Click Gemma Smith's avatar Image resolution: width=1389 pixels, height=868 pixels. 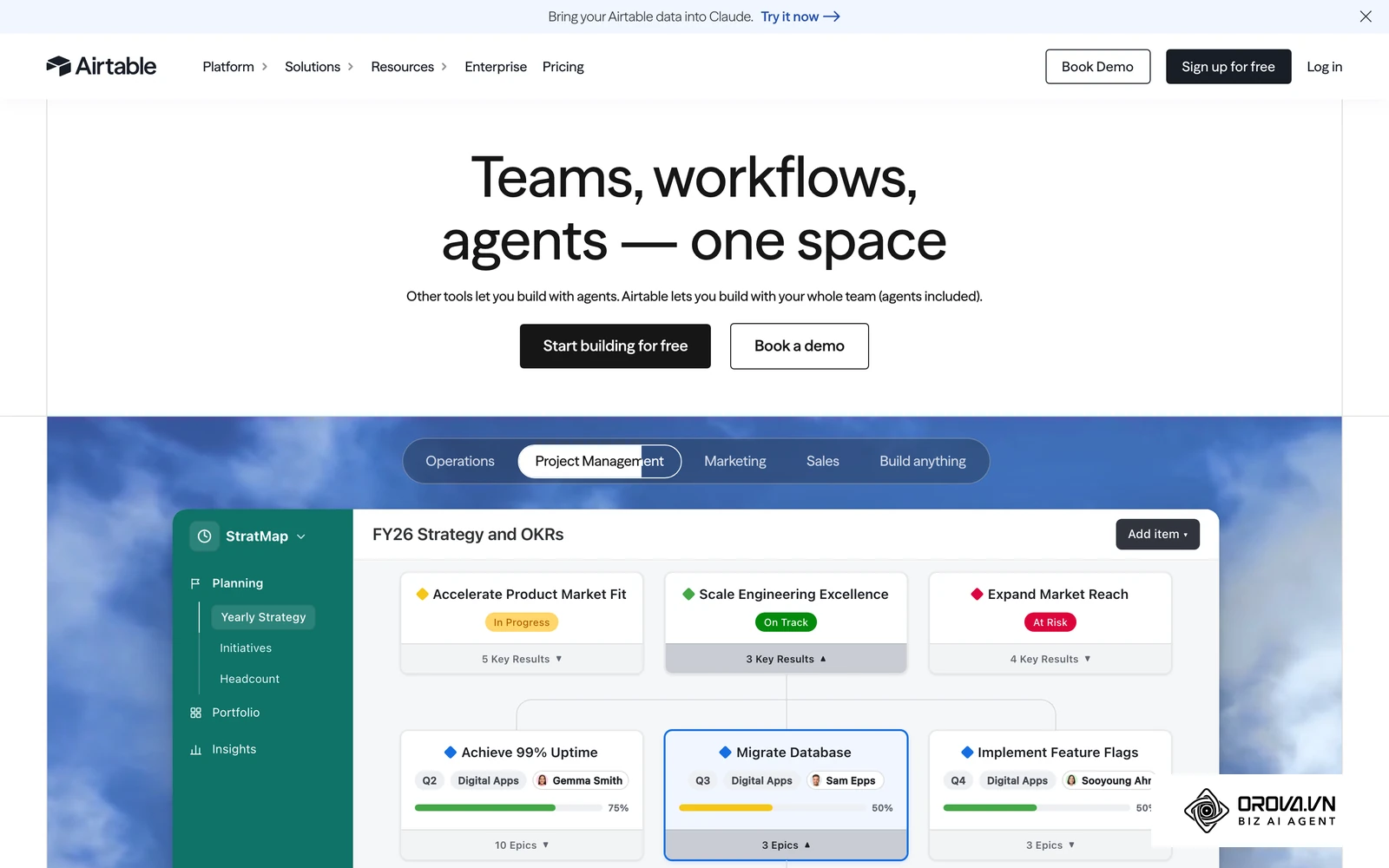coord(543,780)
